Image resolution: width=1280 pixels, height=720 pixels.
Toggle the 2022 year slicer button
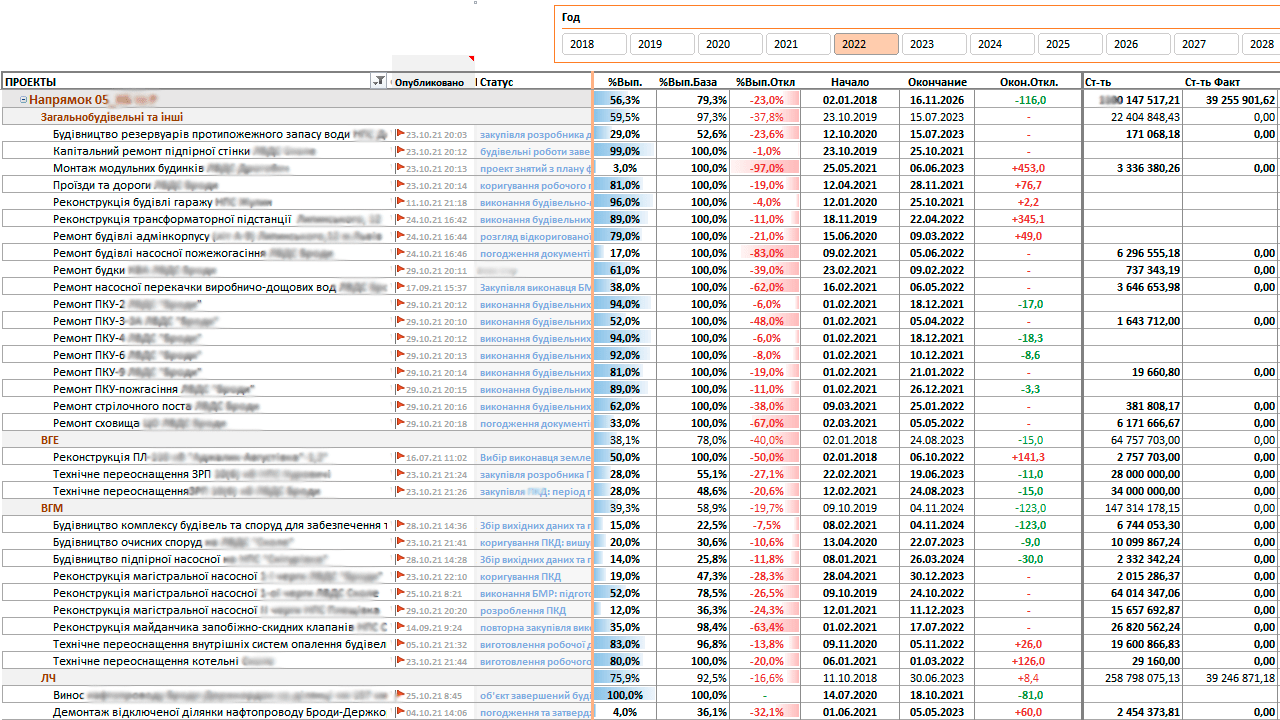[866, 44]
